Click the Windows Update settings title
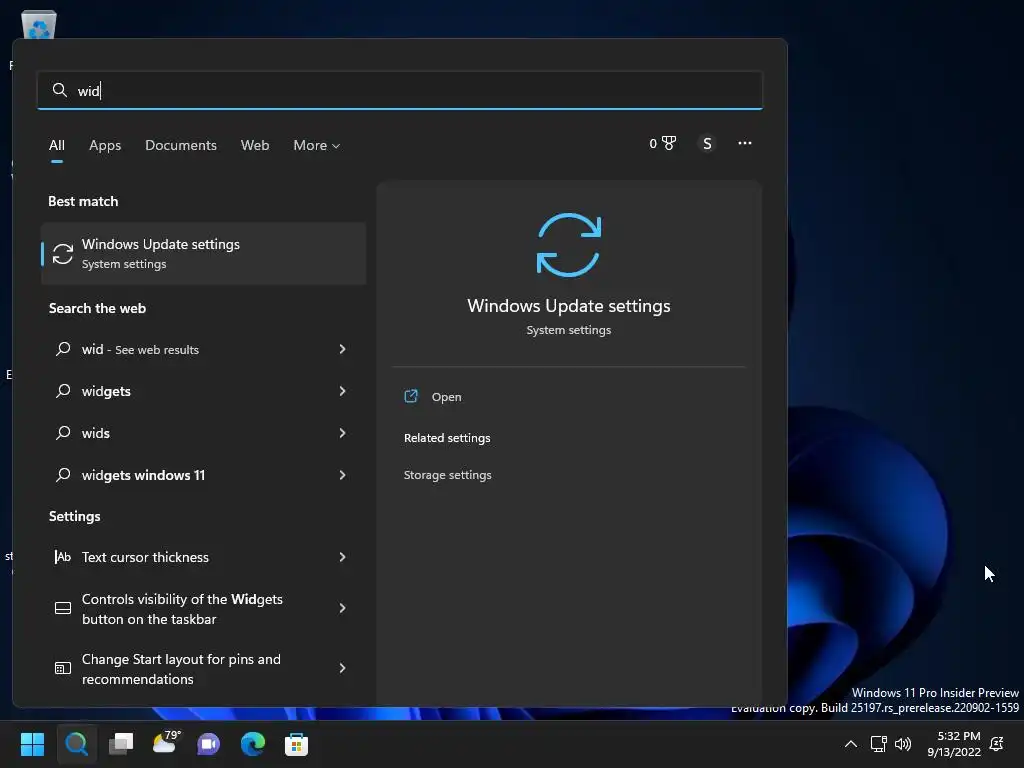 [x=569, y=306]
